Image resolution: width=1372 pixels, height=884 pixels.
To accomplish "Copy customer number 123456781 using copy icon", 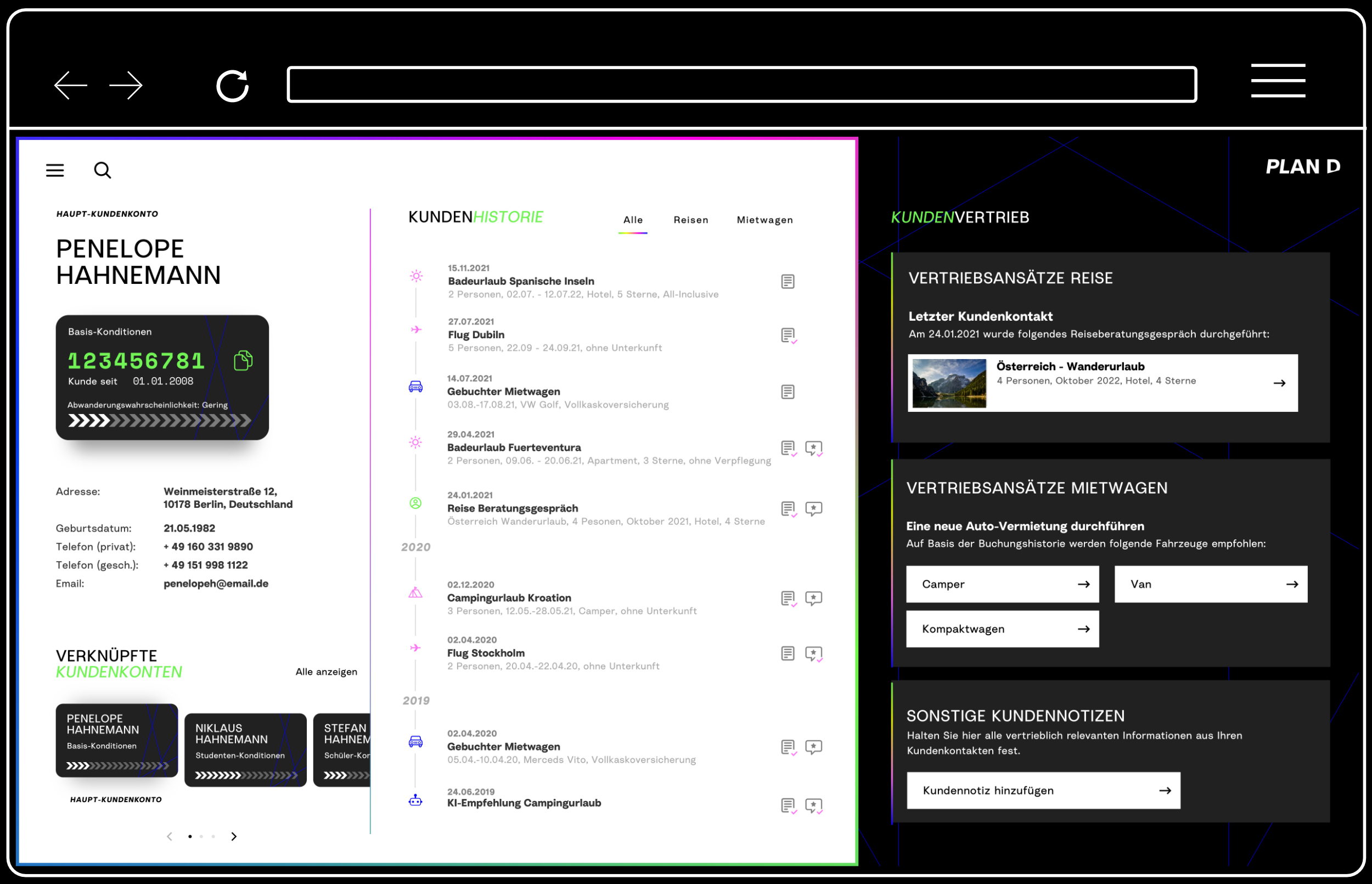I will click(243, 361).
